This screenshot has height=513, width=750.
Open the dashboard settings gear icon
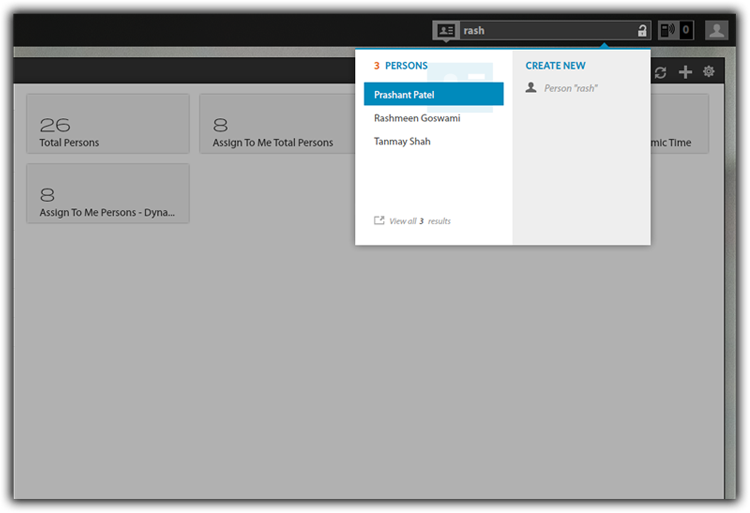pos(708,71)
